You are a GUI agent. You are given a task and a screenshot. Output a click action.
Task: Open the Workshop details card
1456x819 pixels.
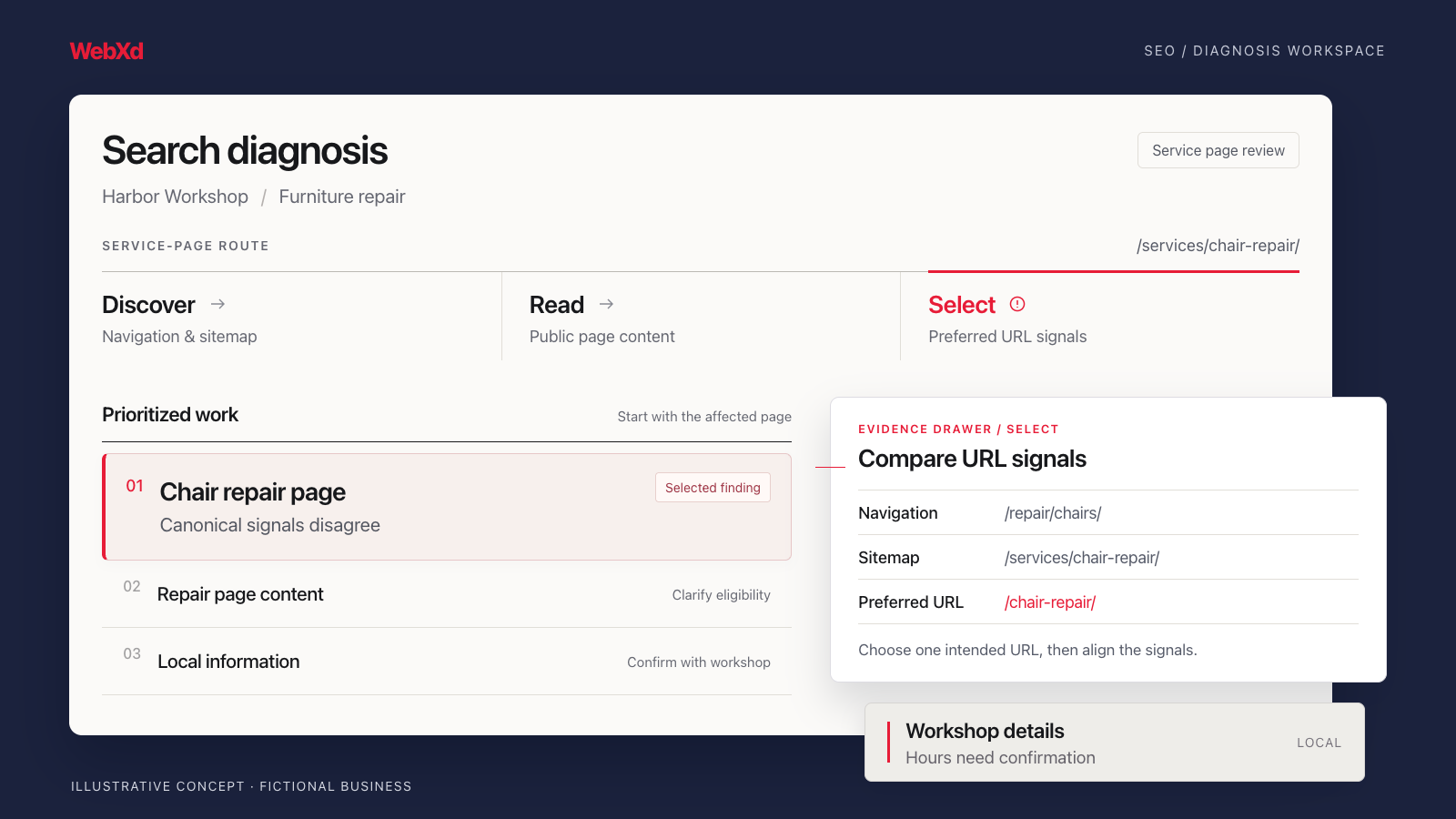[1115, 743]
